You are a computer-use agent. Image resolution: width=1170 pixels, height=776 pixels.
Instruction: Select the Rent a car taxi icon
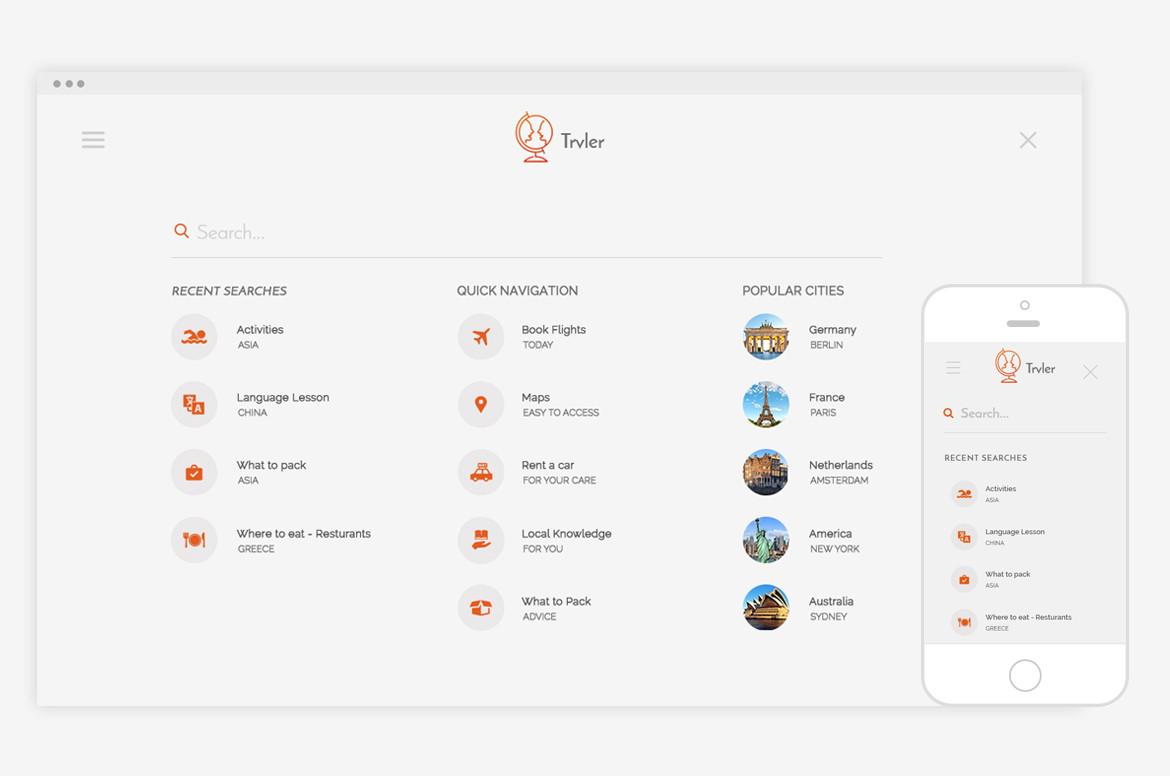click(x=481, y=472)
